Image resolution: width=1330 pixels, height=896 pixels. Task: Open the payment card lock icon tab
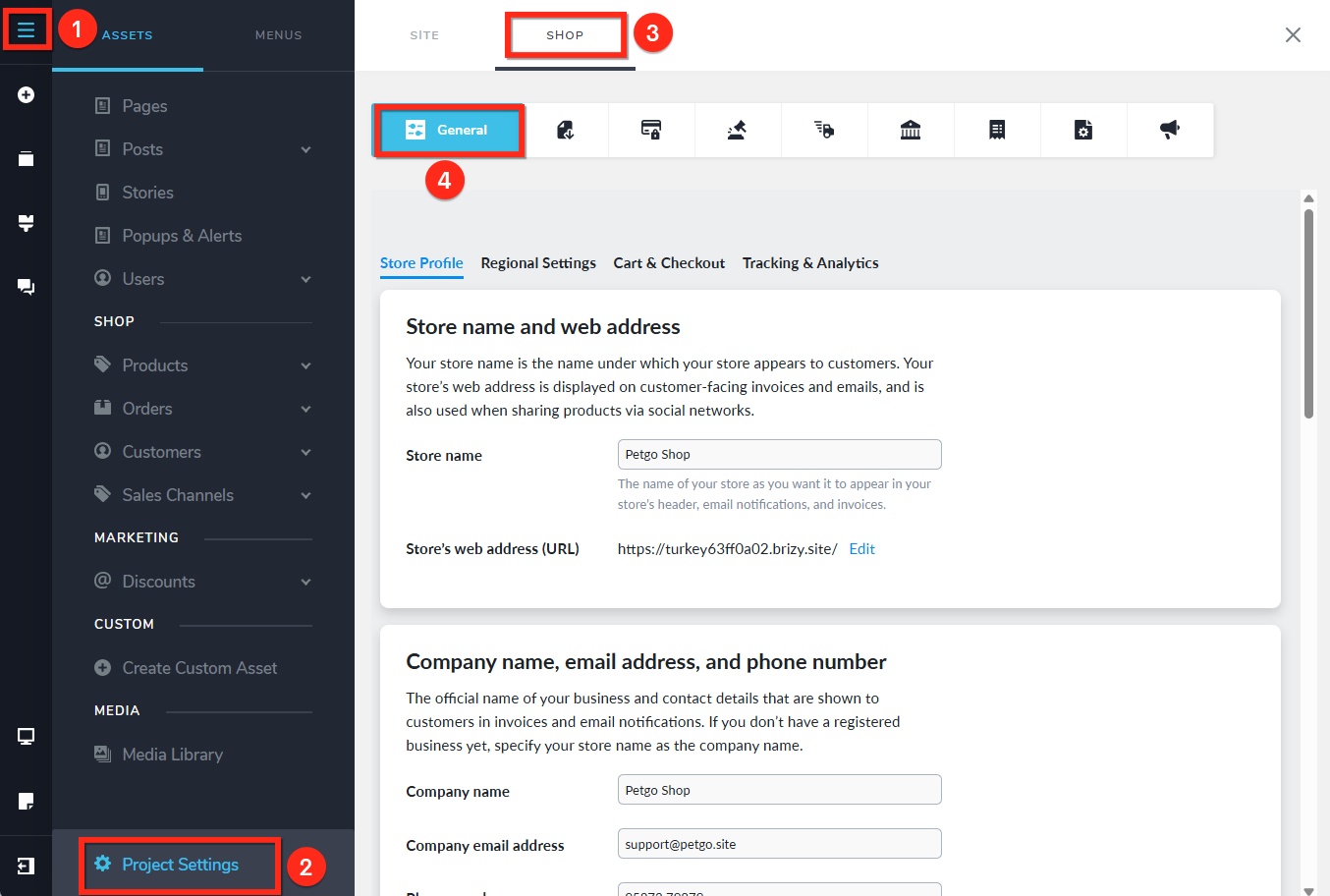click(x=651, y=130)
